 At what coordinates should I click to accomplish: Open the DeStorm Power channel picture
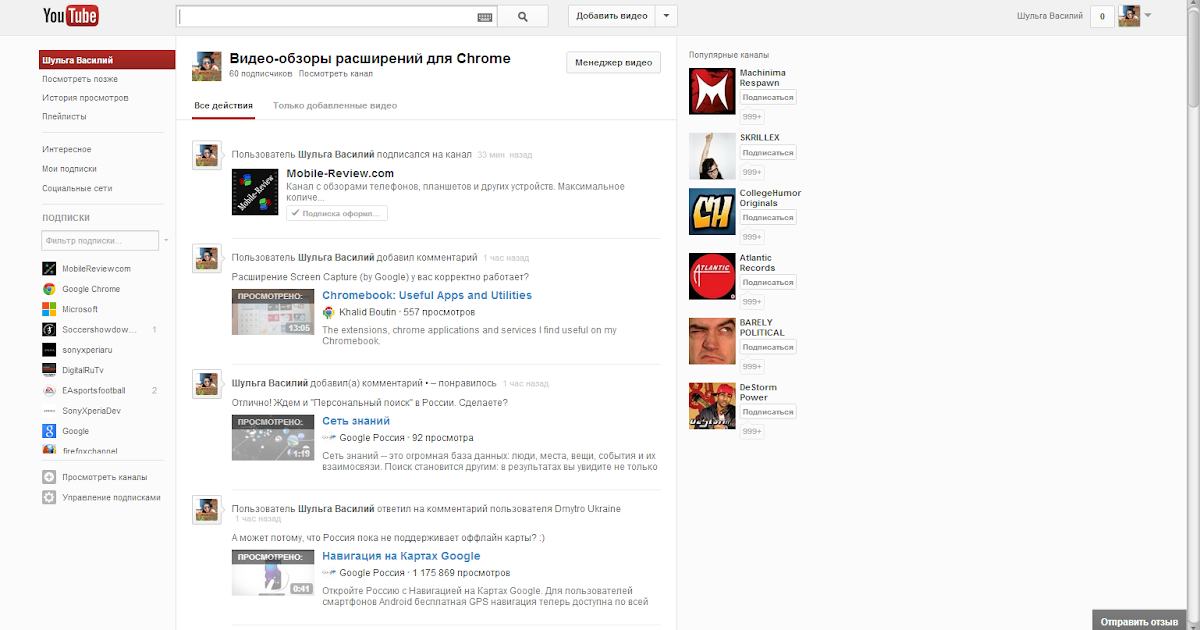point(712,405)
